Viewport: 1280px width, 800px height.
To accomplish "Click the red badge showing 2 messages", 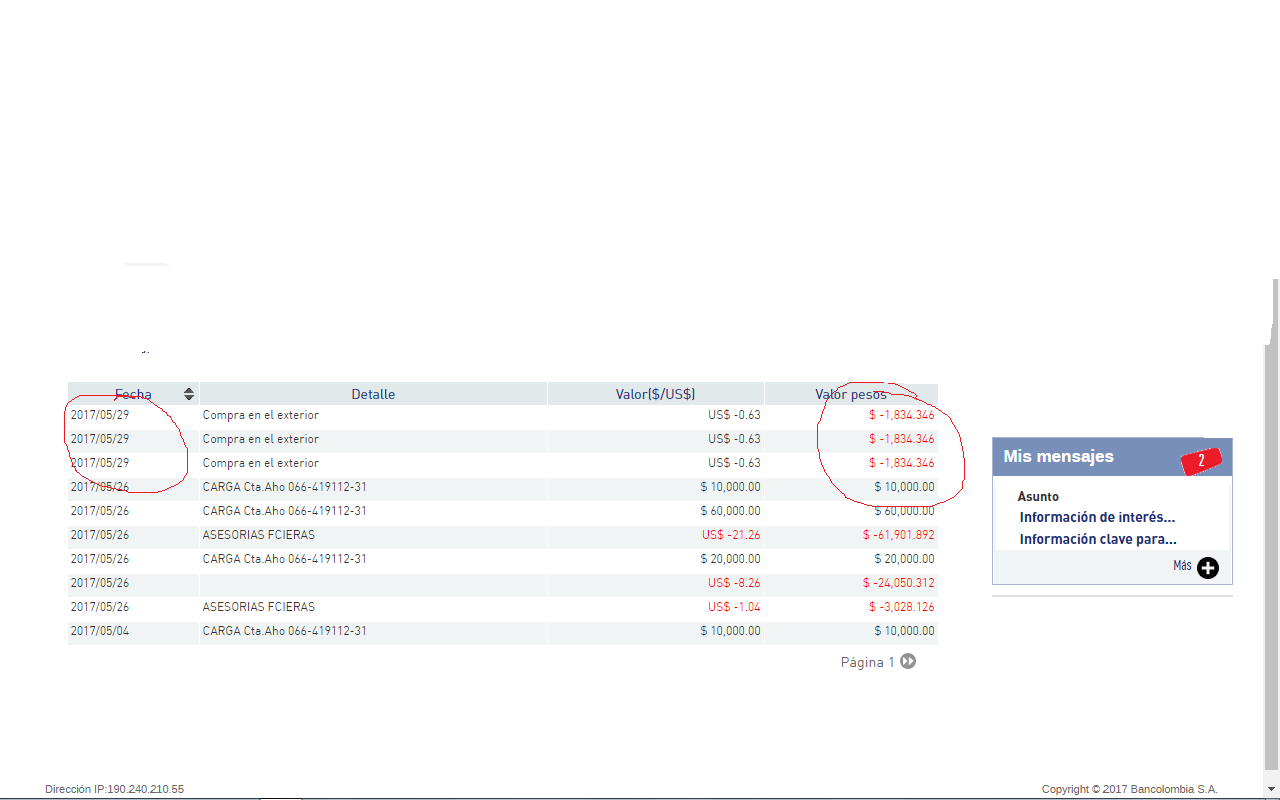I will tap(1201, 459).
